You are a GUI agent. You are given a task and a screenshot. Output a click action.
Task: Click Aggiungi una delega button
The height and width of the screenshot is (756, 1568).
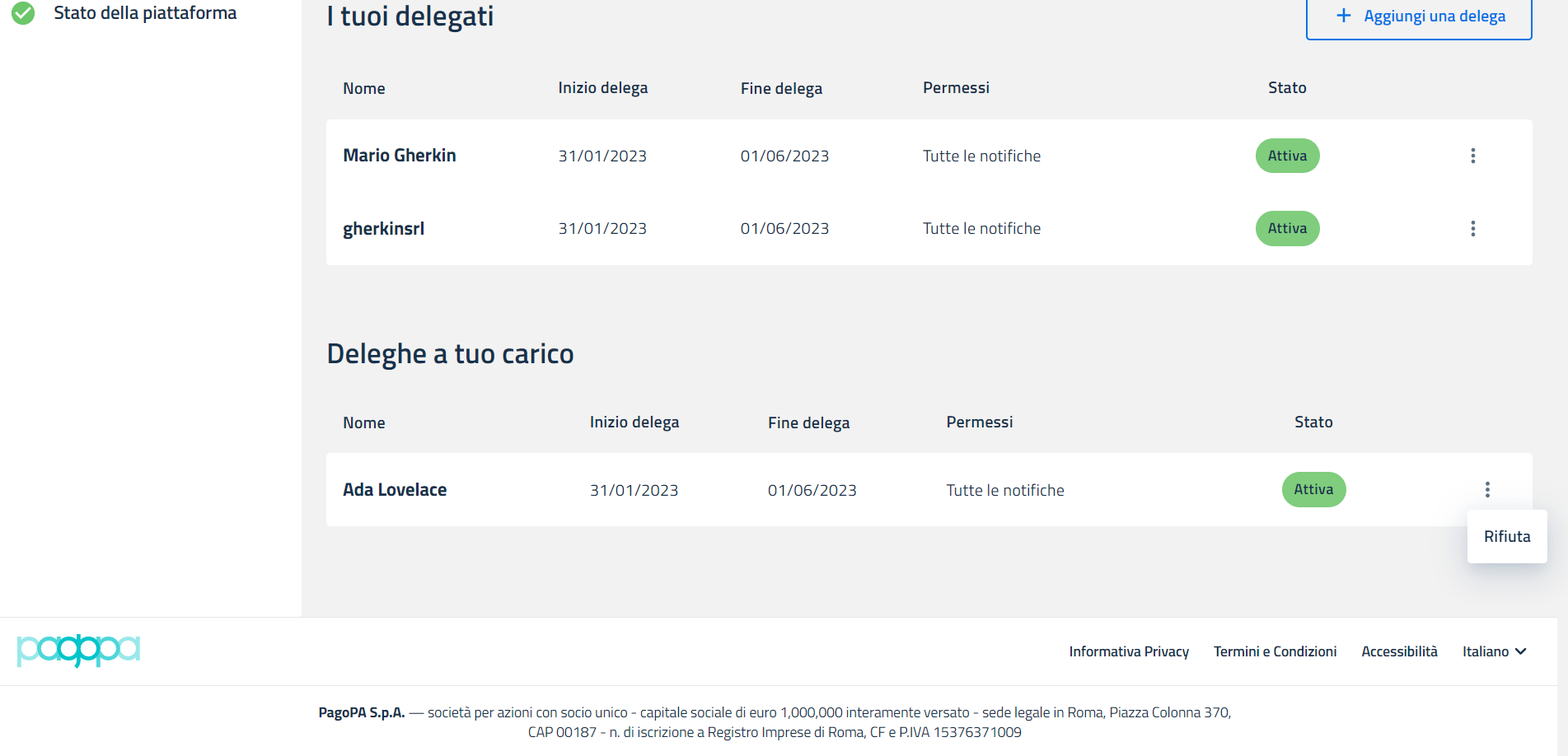coord(1419,16)
